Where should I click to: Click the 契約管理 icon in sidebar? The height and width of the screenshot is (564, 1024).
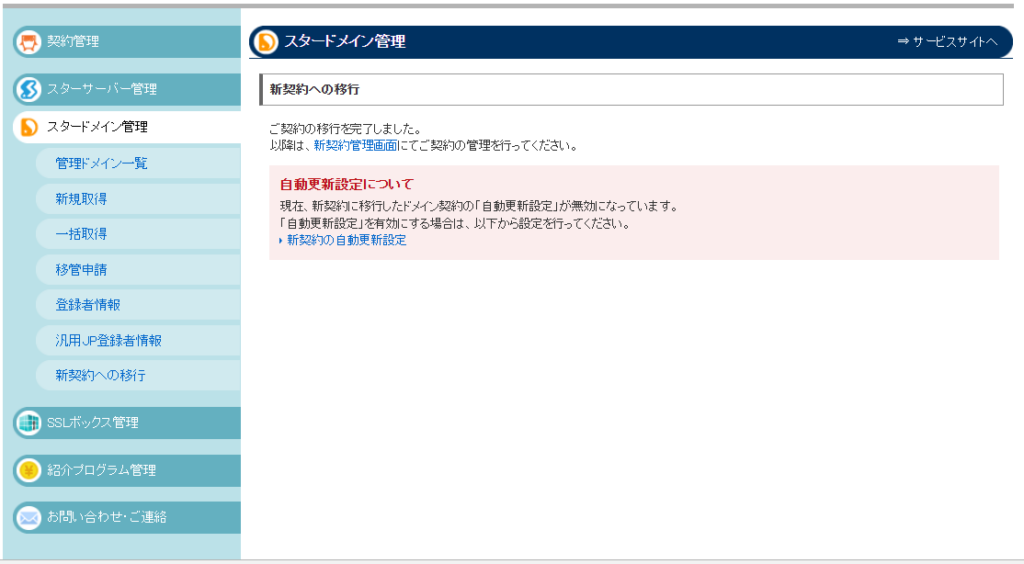[x=28, y=42]
